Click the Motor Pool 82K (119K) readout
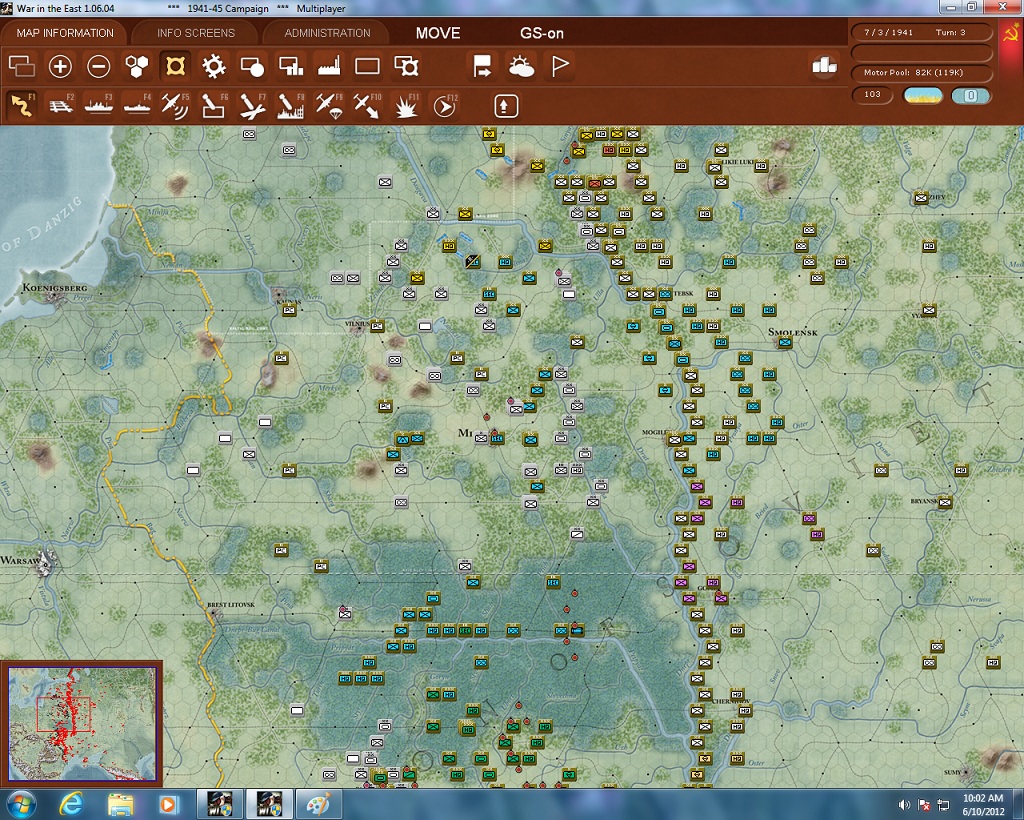 pyautogui.click(x=920, y=72)
